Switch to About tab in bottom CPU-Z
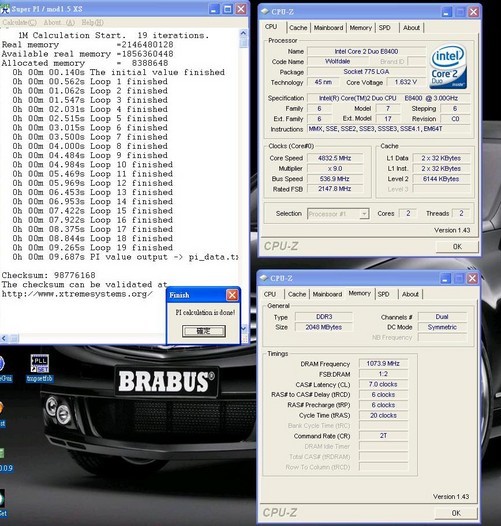The height and width of the screenshot is (526, 501). tap(410, 294)
